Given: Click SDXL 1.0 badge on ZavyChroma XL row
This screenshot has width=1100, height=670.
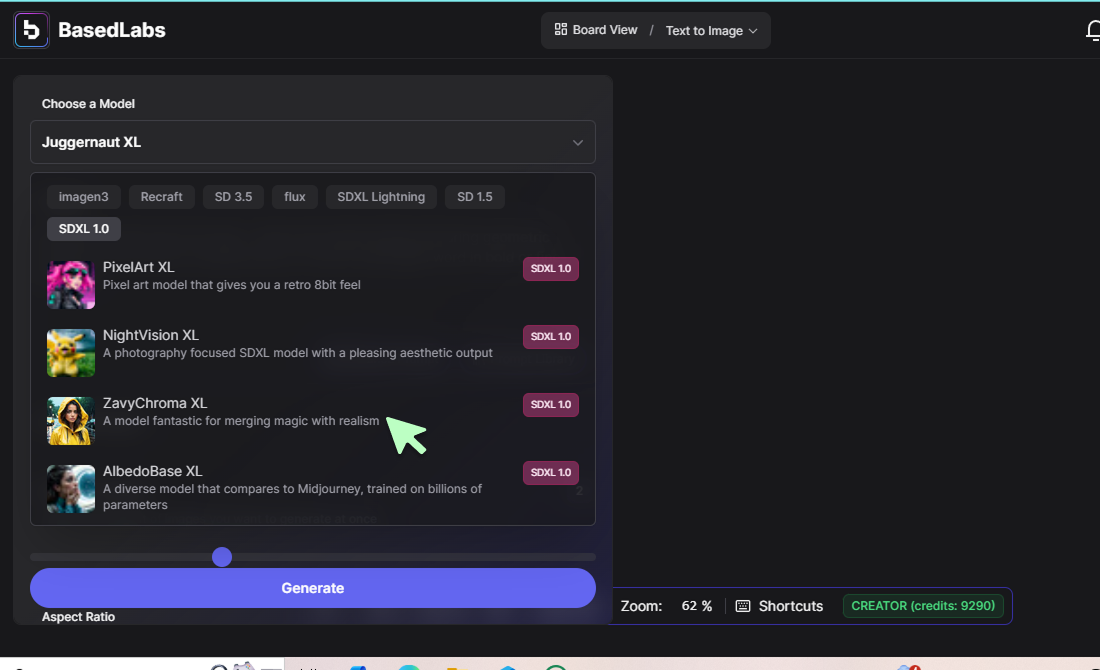Looking at the screenshot, I should [551, 405].
